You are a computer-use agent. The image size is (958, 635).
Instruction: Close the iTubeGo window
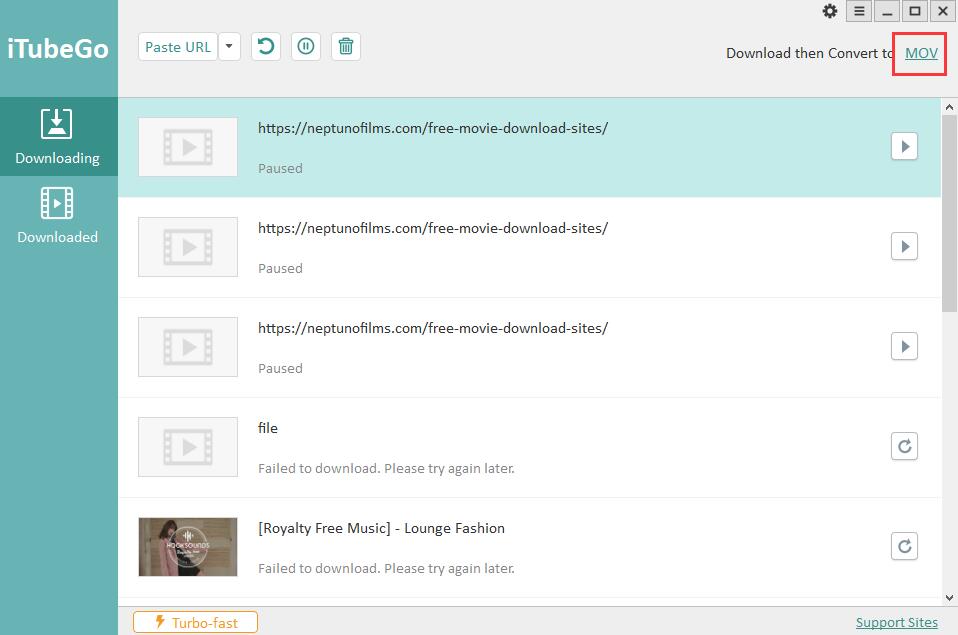coord(943,11)
